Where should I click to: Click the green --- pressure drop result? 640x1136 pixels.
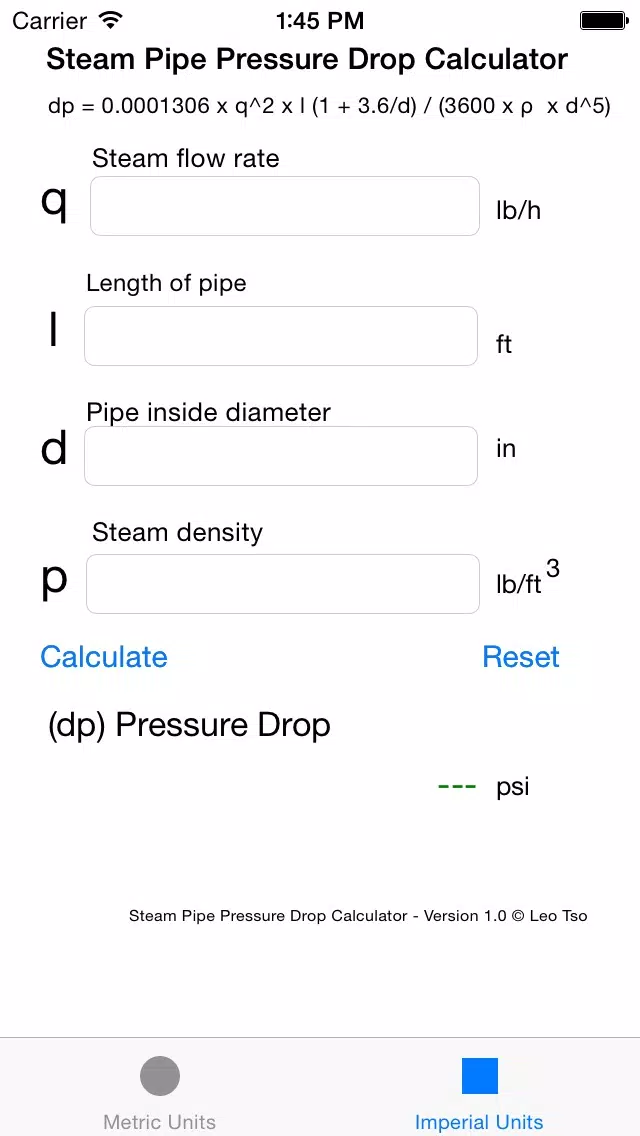pos(455,786)
